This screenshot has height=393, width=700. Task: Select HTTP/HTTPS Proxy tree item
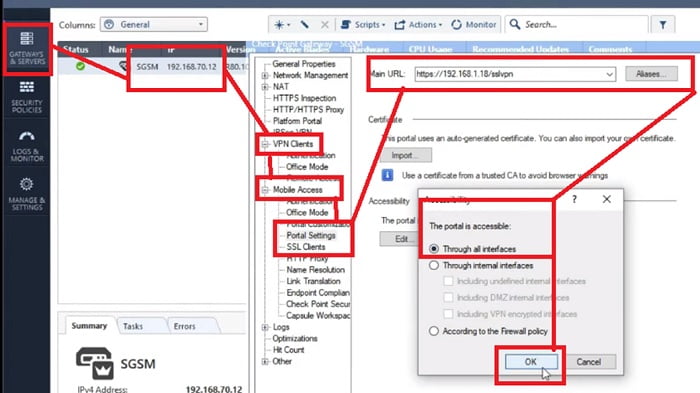[x=308, y=109]
